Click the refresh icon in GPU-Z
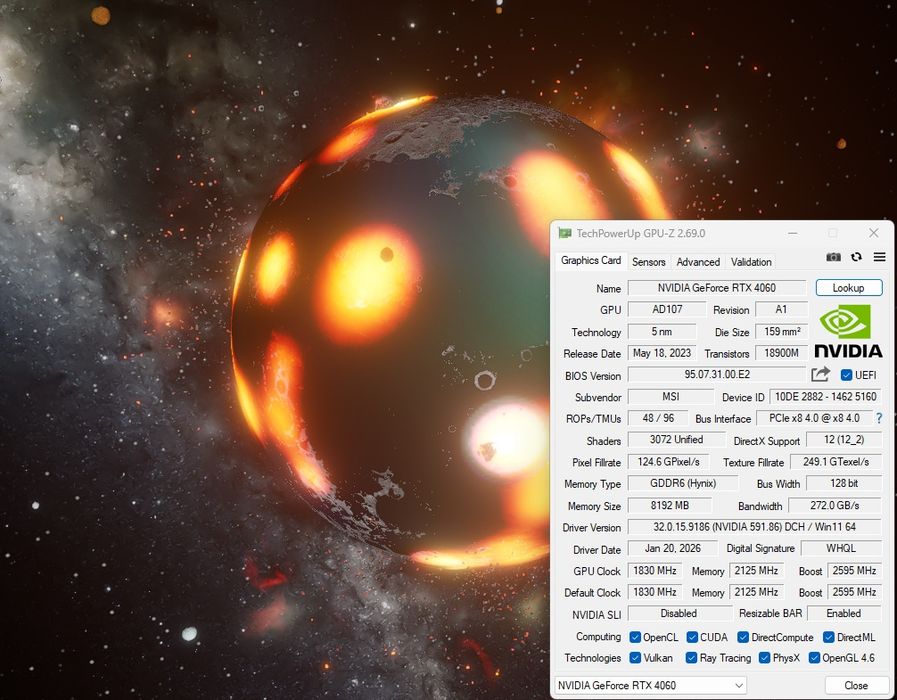This screenshot has width=897, height=700. (856, 257)
